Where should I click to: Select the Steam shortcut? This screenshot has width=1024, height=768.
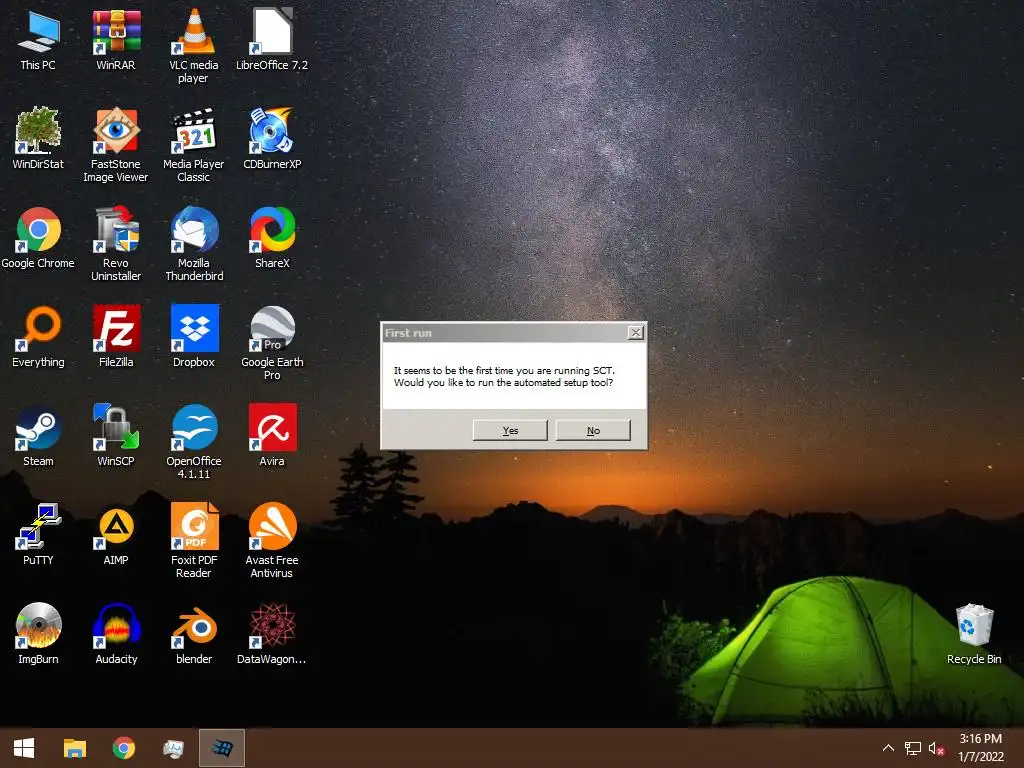38,436
